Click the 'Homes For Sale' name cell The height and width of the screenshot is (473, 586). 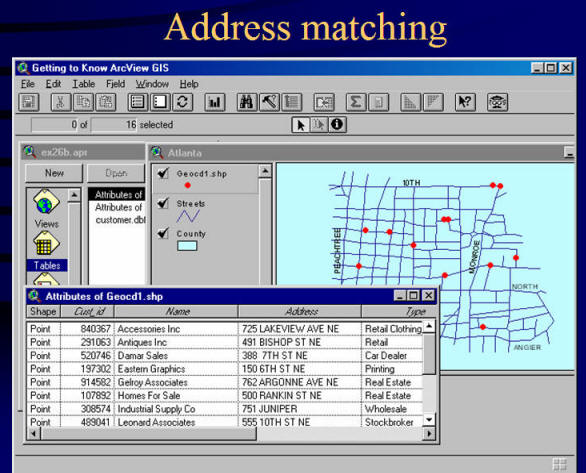pos(176,395)
